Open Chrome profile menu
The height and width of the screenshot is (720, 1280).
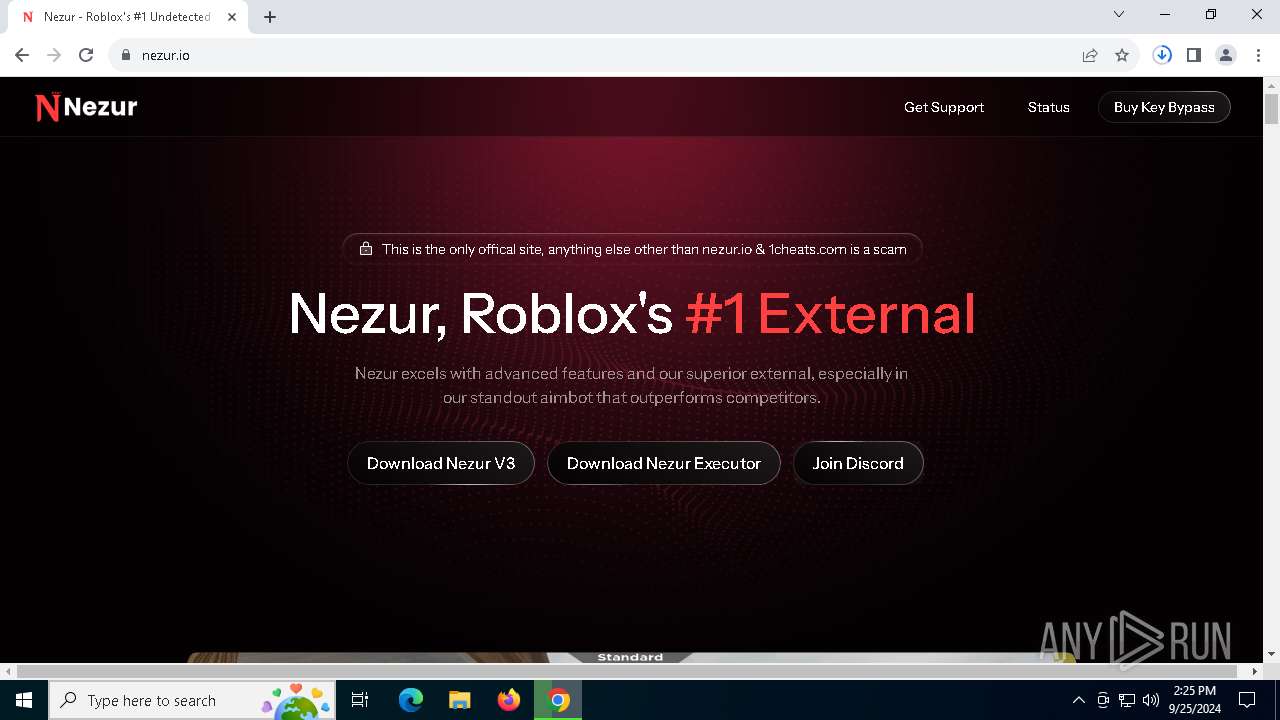click(1226, 55)
